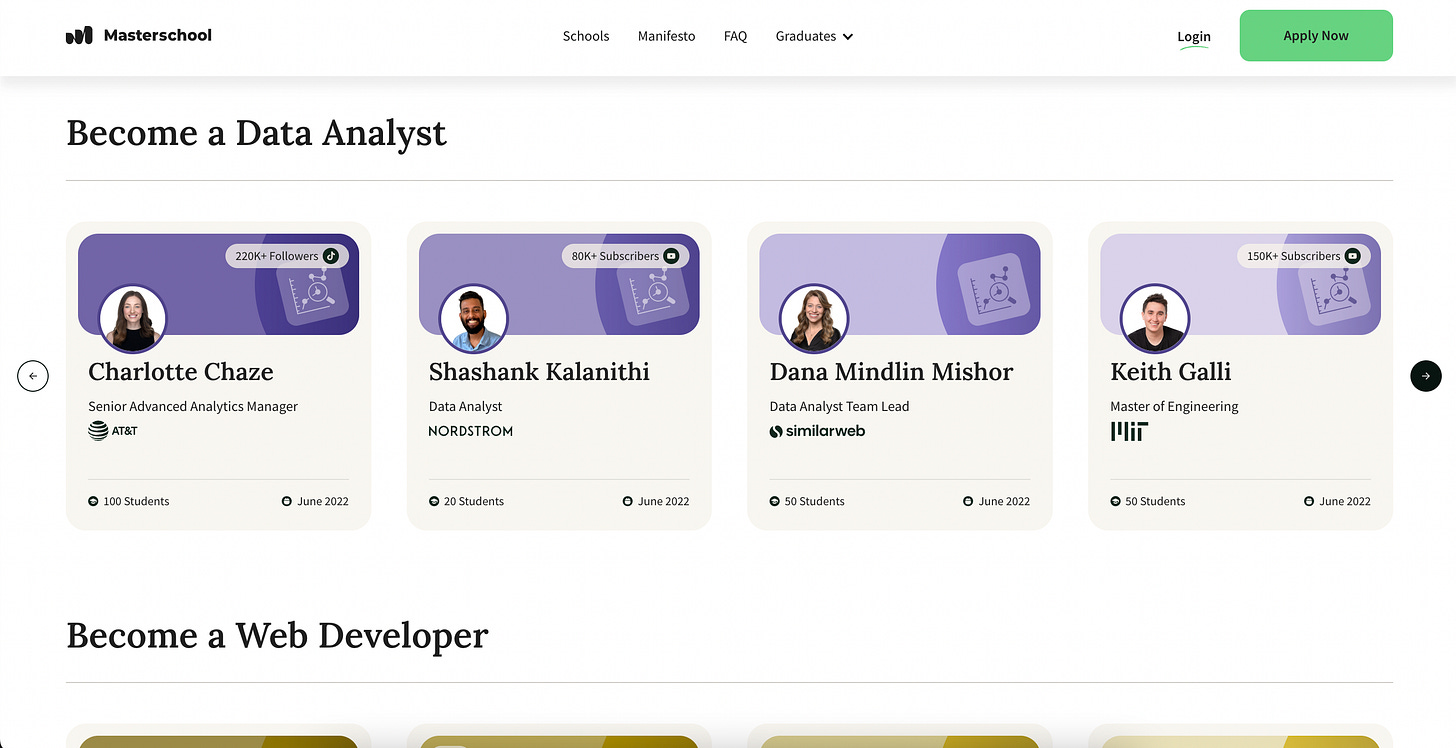Click Shashank Kalanithi's profile photo
The width and height of the screenshot is (1456, 748).
(474, 319)
